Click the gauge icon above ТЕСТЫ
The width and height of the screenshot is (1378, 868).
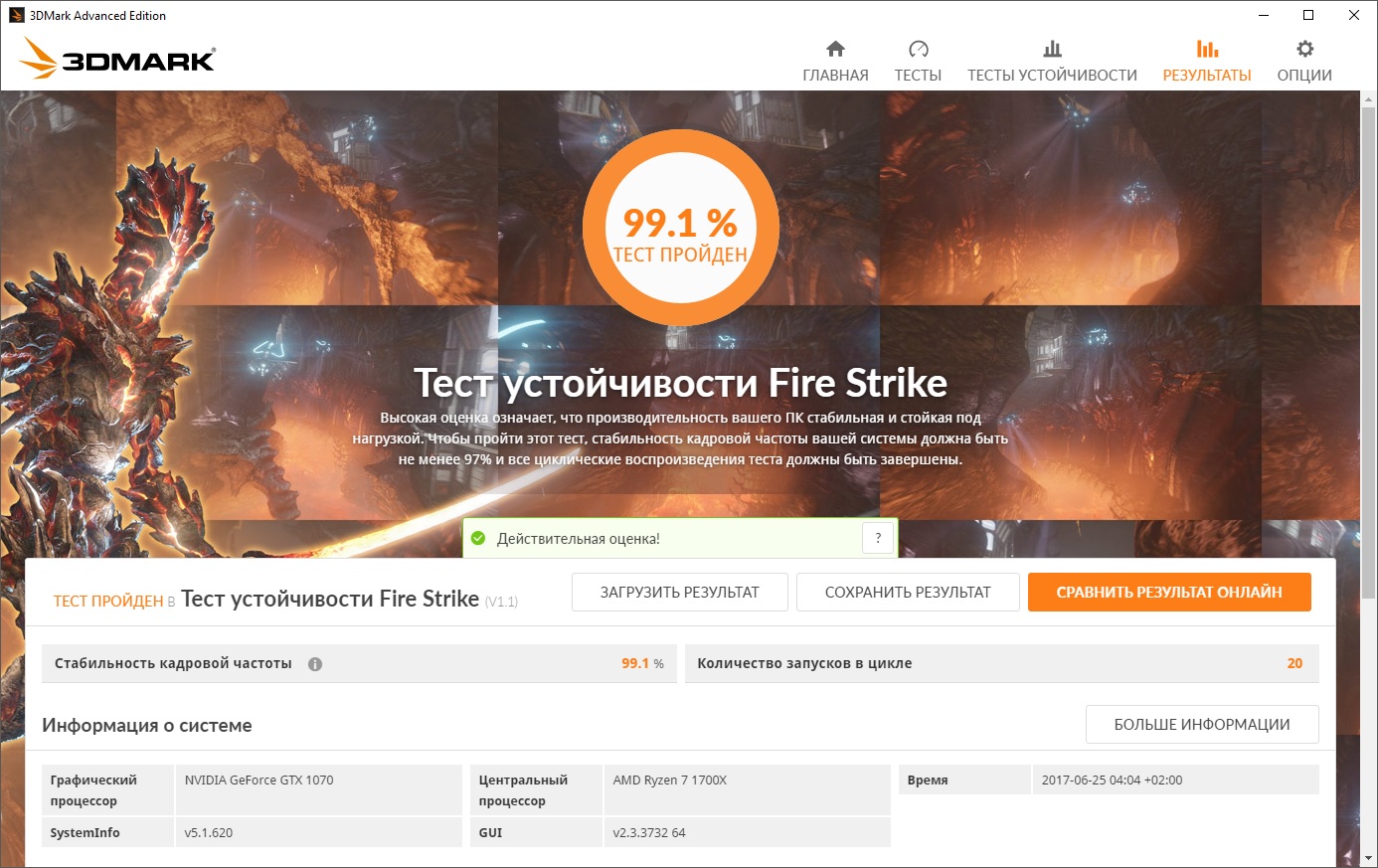pos(918,49)
